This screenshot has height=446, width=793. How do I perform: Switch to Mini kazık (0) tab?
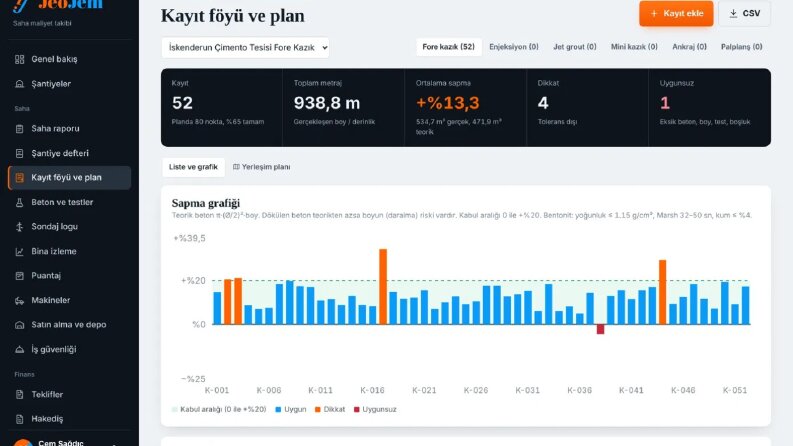pyautogui.click(x=634, y=47)
